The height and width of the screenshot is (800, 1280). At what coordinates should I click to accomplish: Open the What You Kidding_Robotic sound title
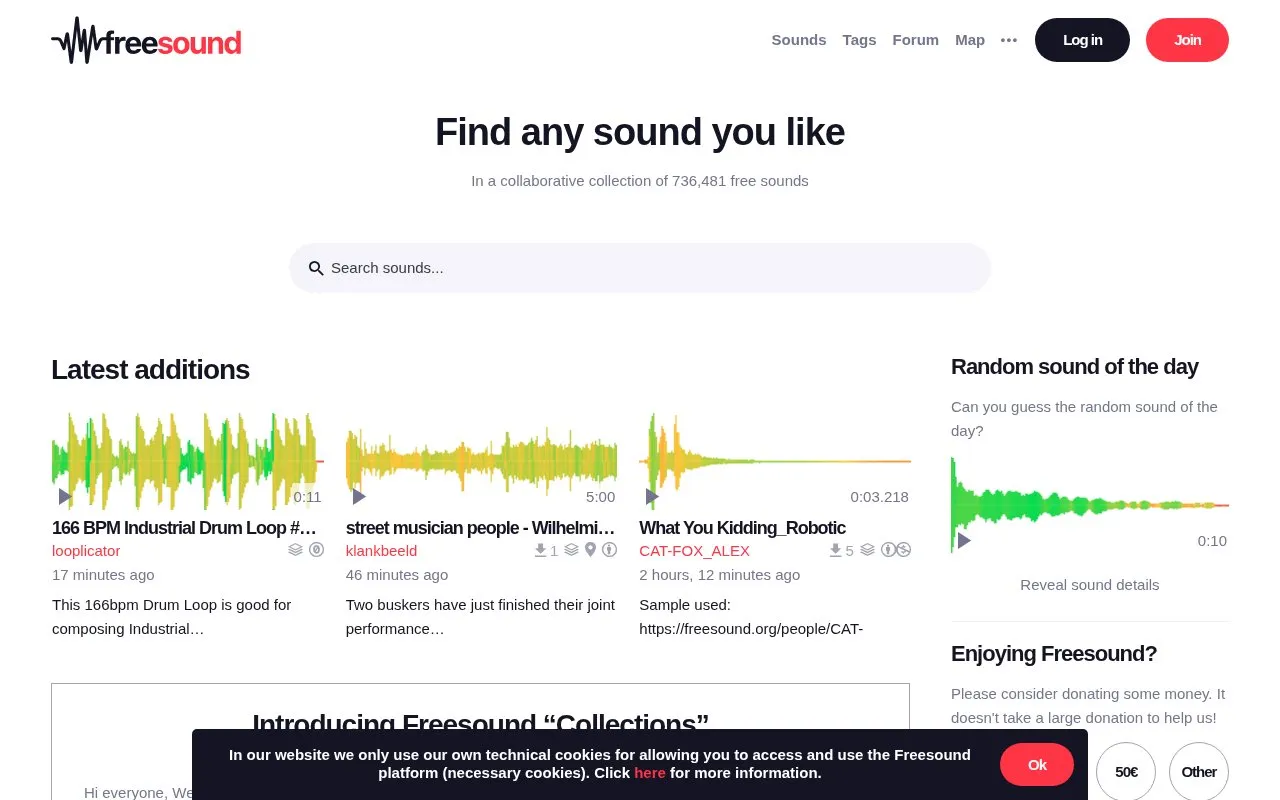(742, 528)
